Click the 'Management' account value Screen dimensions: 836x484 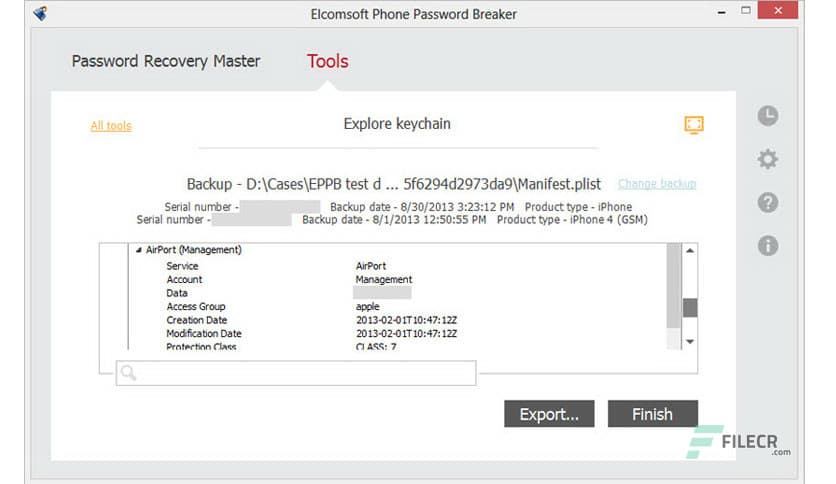(384, 279)
